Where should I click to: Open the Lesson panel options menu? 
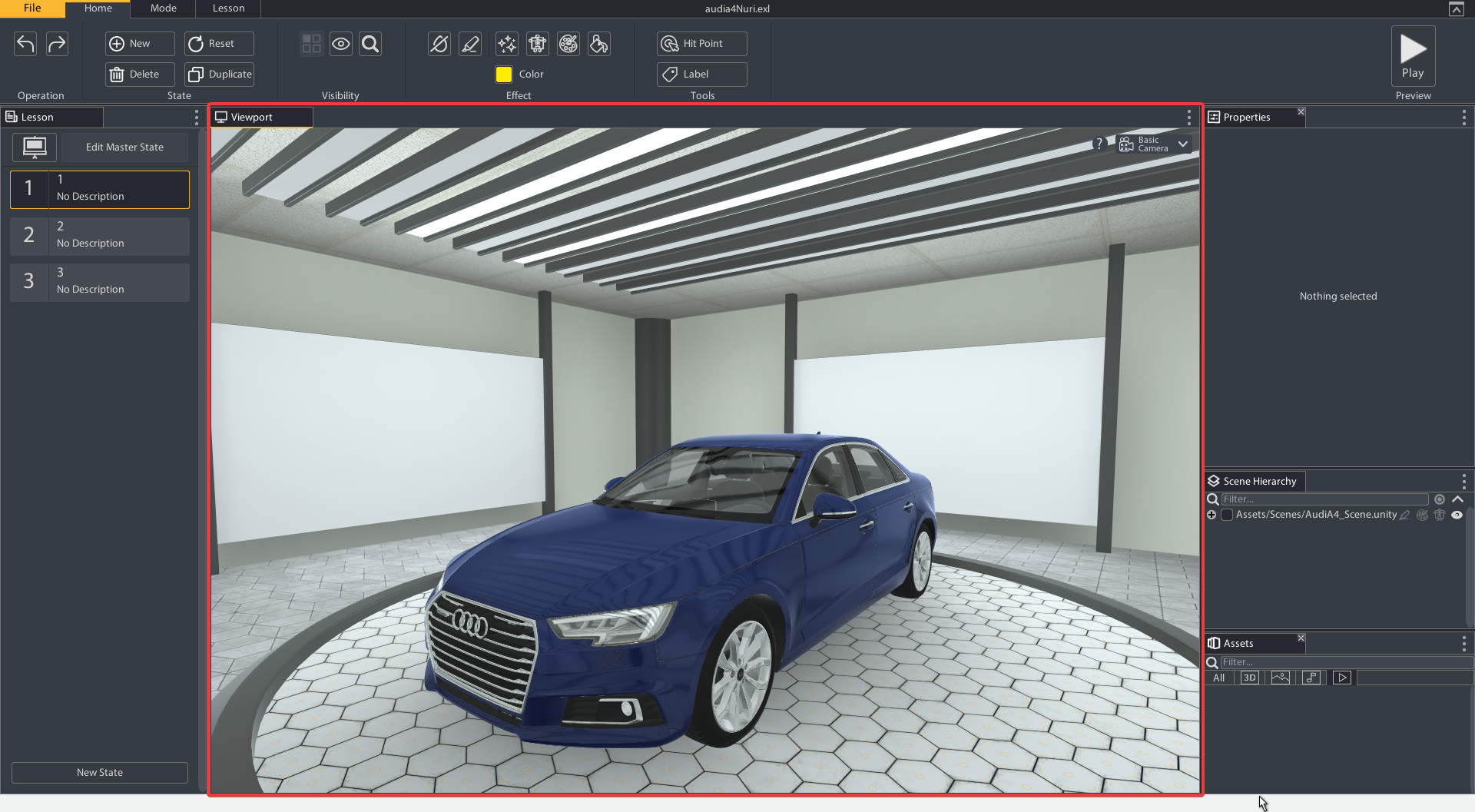pos(197,117)
